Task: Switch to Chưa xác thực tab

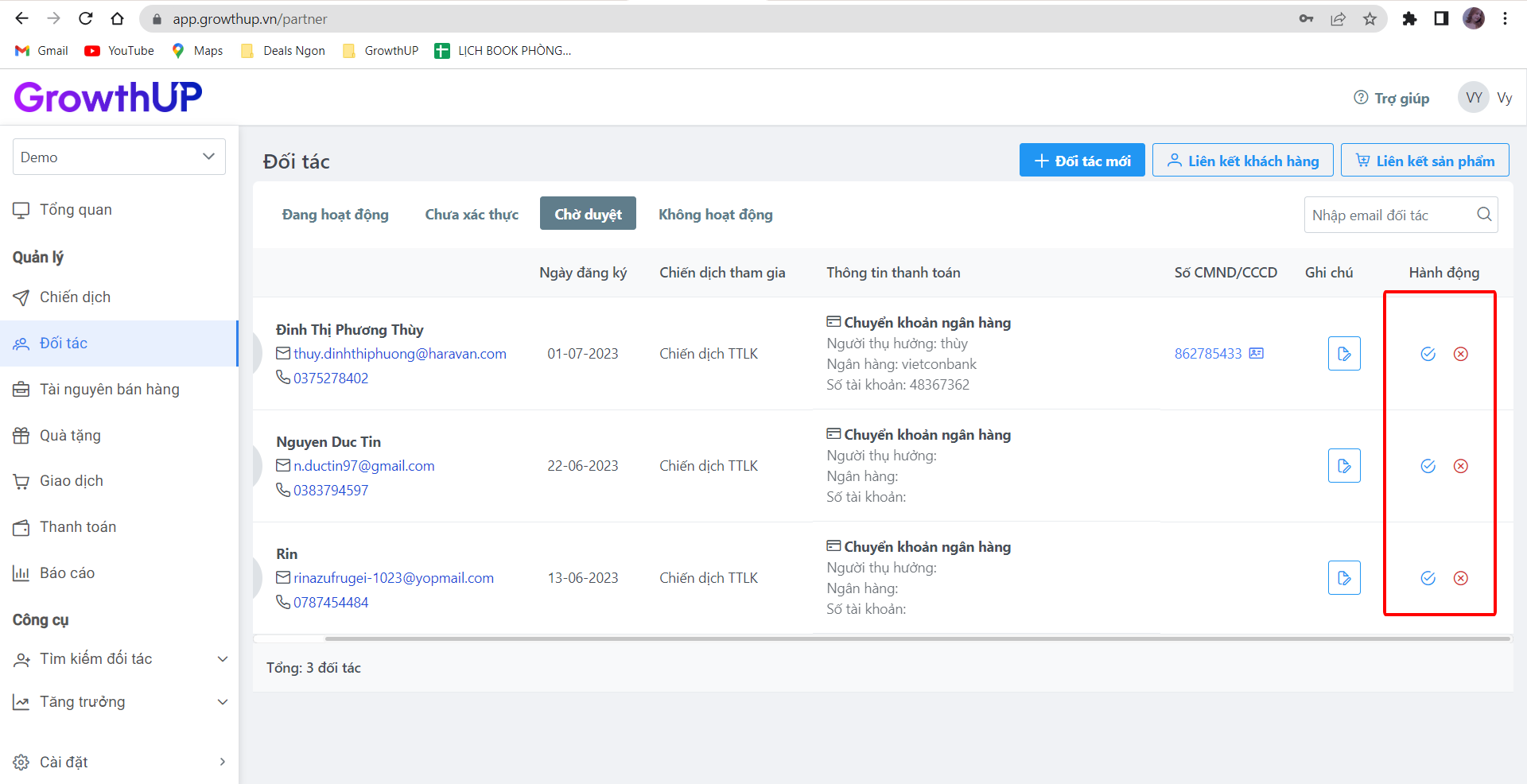Action: click(x=472, y=214)
